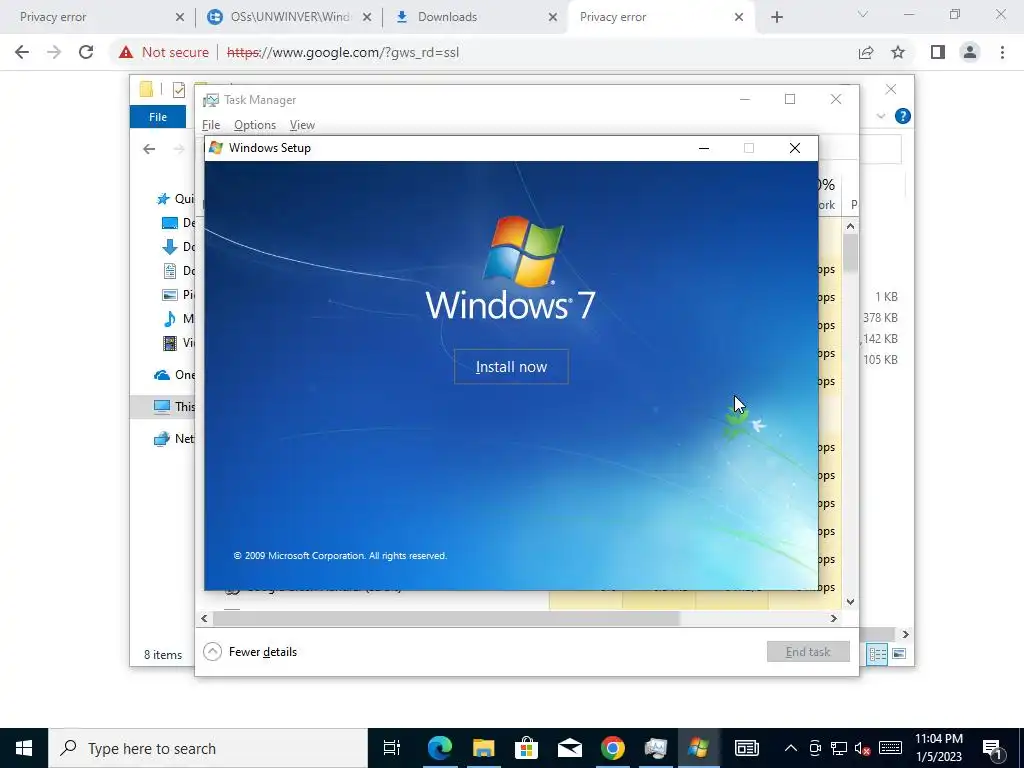Open File Explorer help icon

(903, 116)
